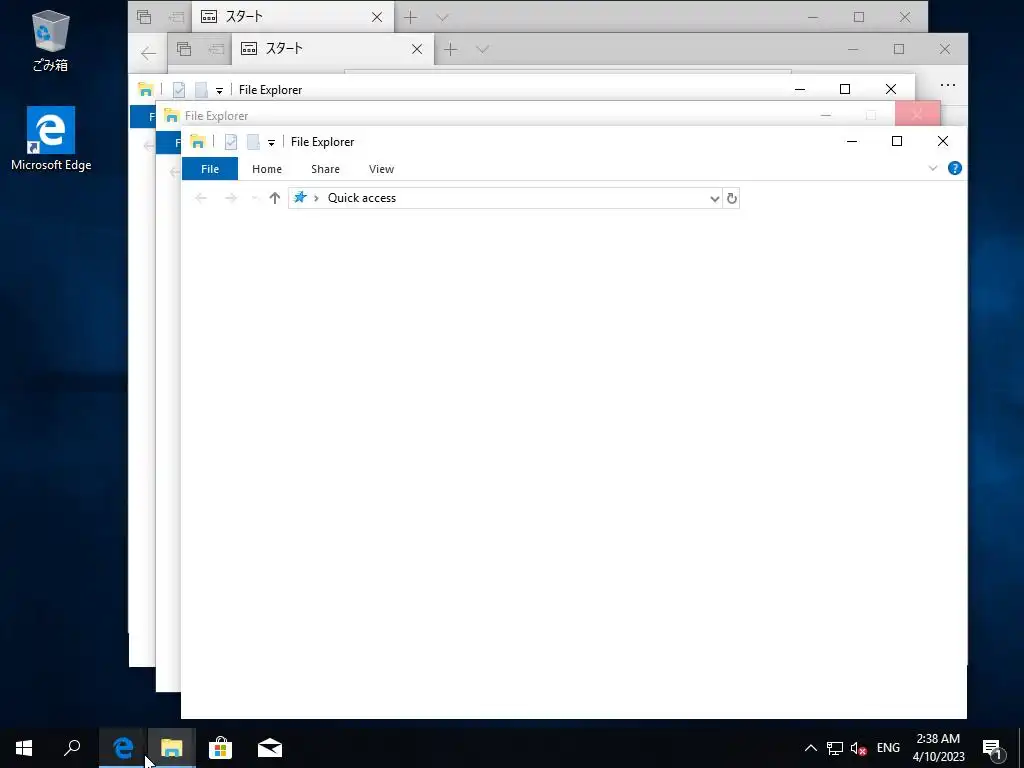Close the スタート tab in the rearmost Edge window
Screen dimensions: 1024x768
(x=377, y=17)
